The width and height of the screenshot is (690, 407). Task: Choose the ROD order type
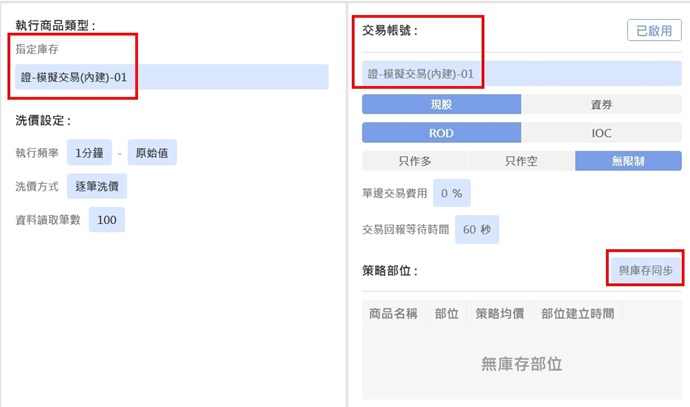[x=441, y=133]
